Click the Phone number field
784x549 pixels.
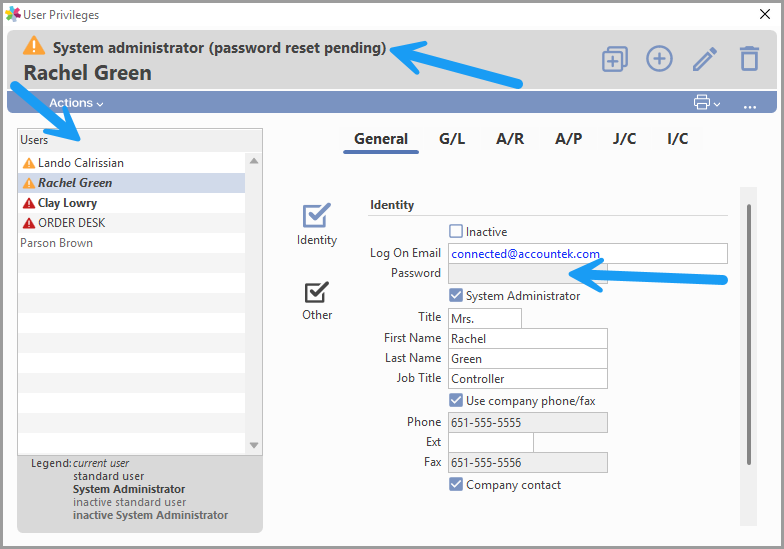point(528,422)
